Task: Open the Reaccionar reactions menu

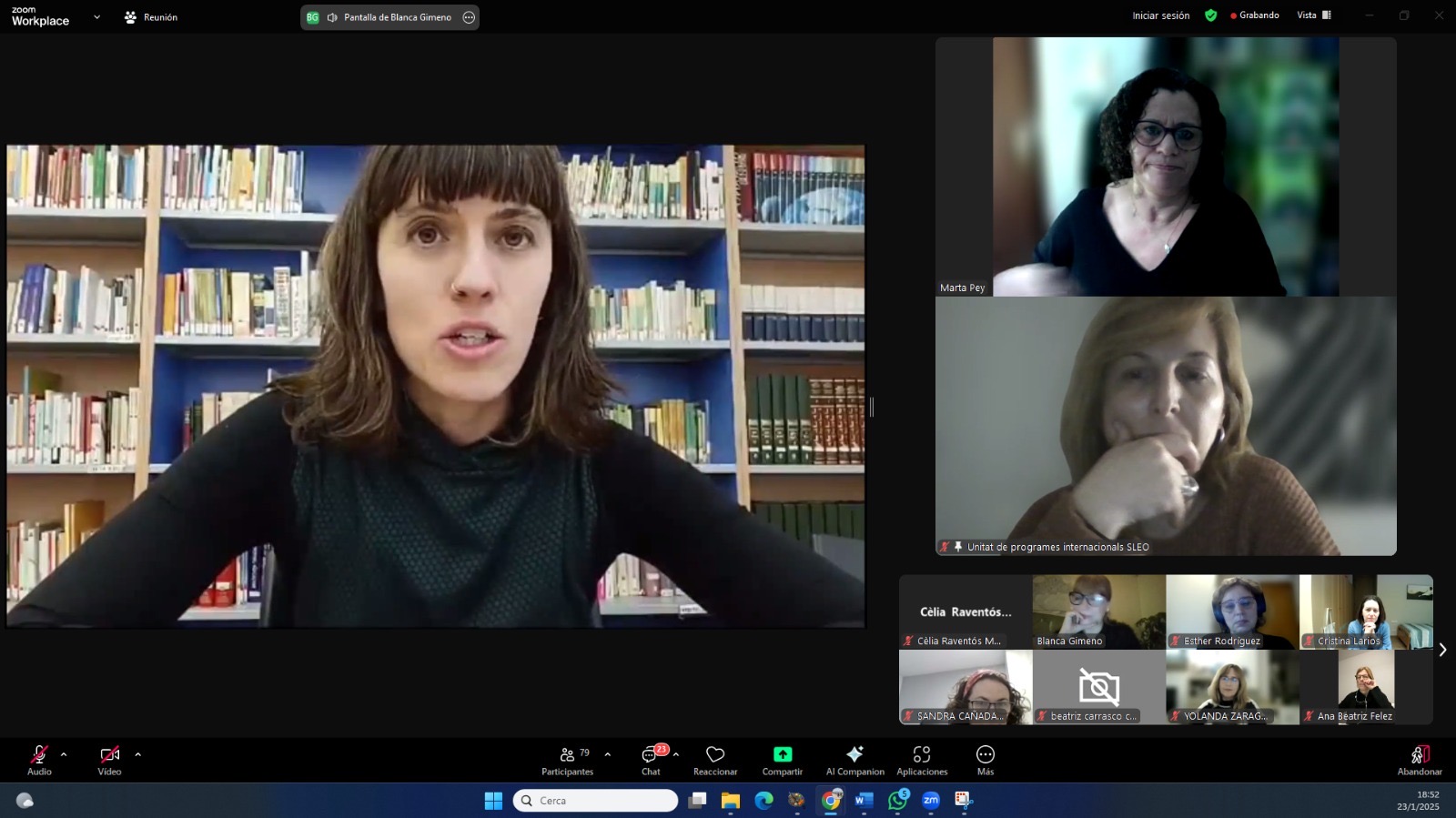Action: pos(715,759)
